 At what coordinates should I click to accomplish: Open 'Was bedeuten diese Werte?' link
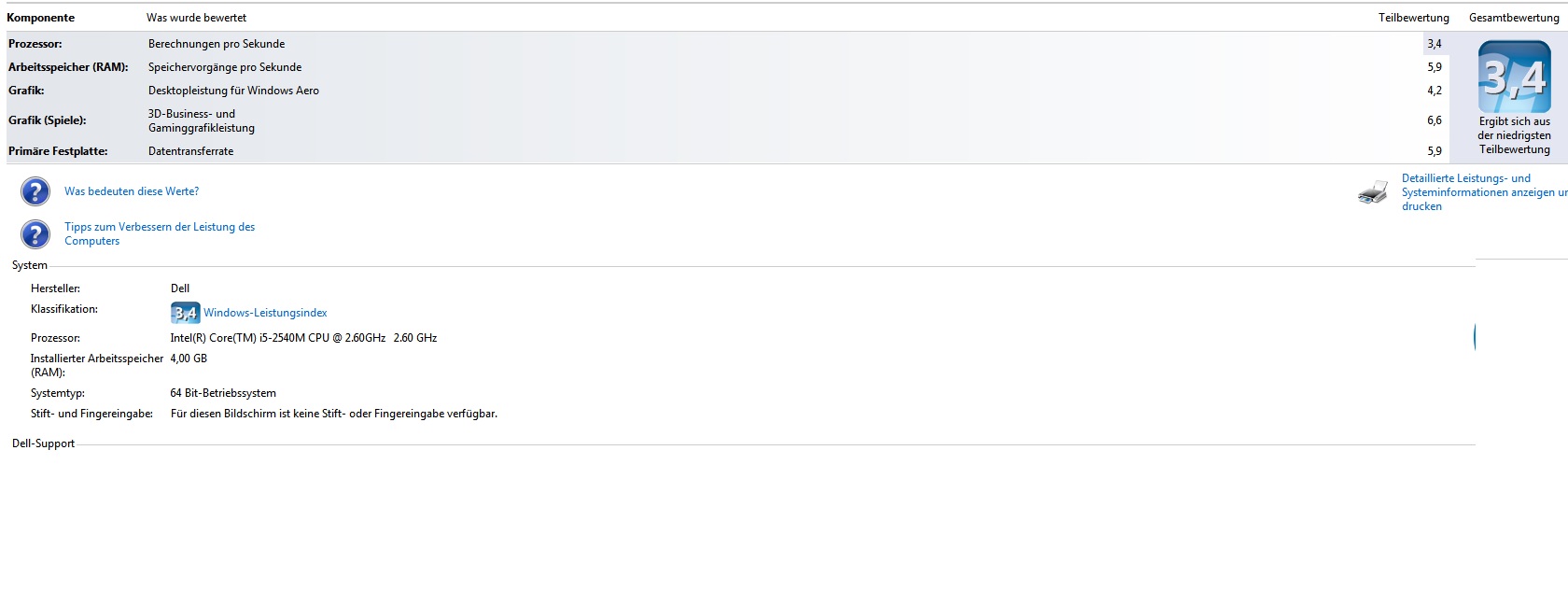pyautogui.click(x=132, y=191)
